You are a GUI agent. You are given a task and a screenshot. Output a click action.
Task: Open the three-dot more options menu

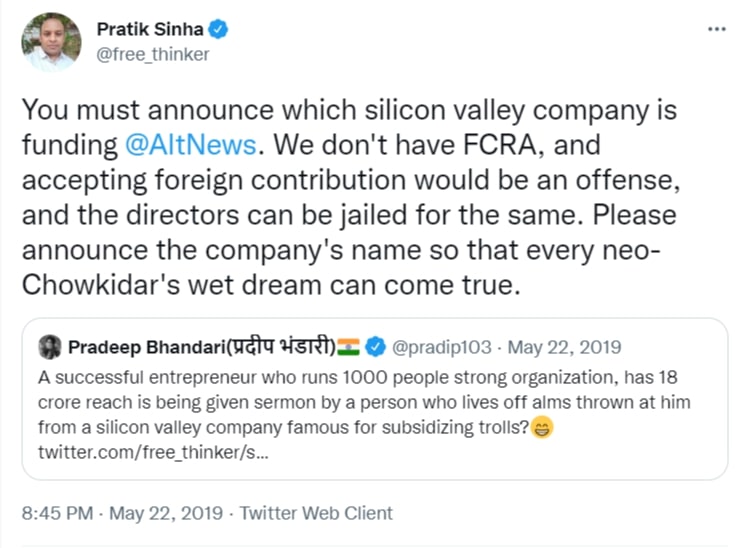716,29
